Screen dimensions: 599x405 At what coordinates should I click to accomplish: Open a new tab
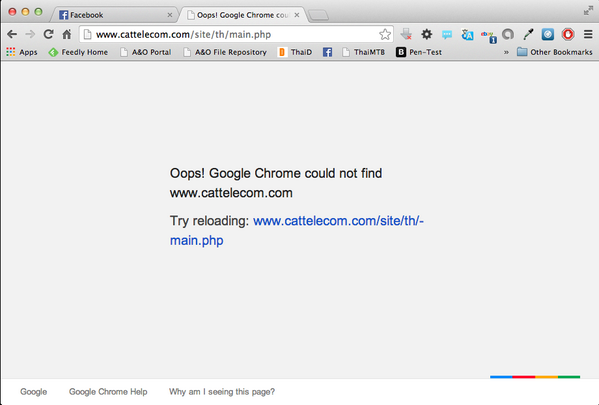pyautogui.click(x=318, y=15)
